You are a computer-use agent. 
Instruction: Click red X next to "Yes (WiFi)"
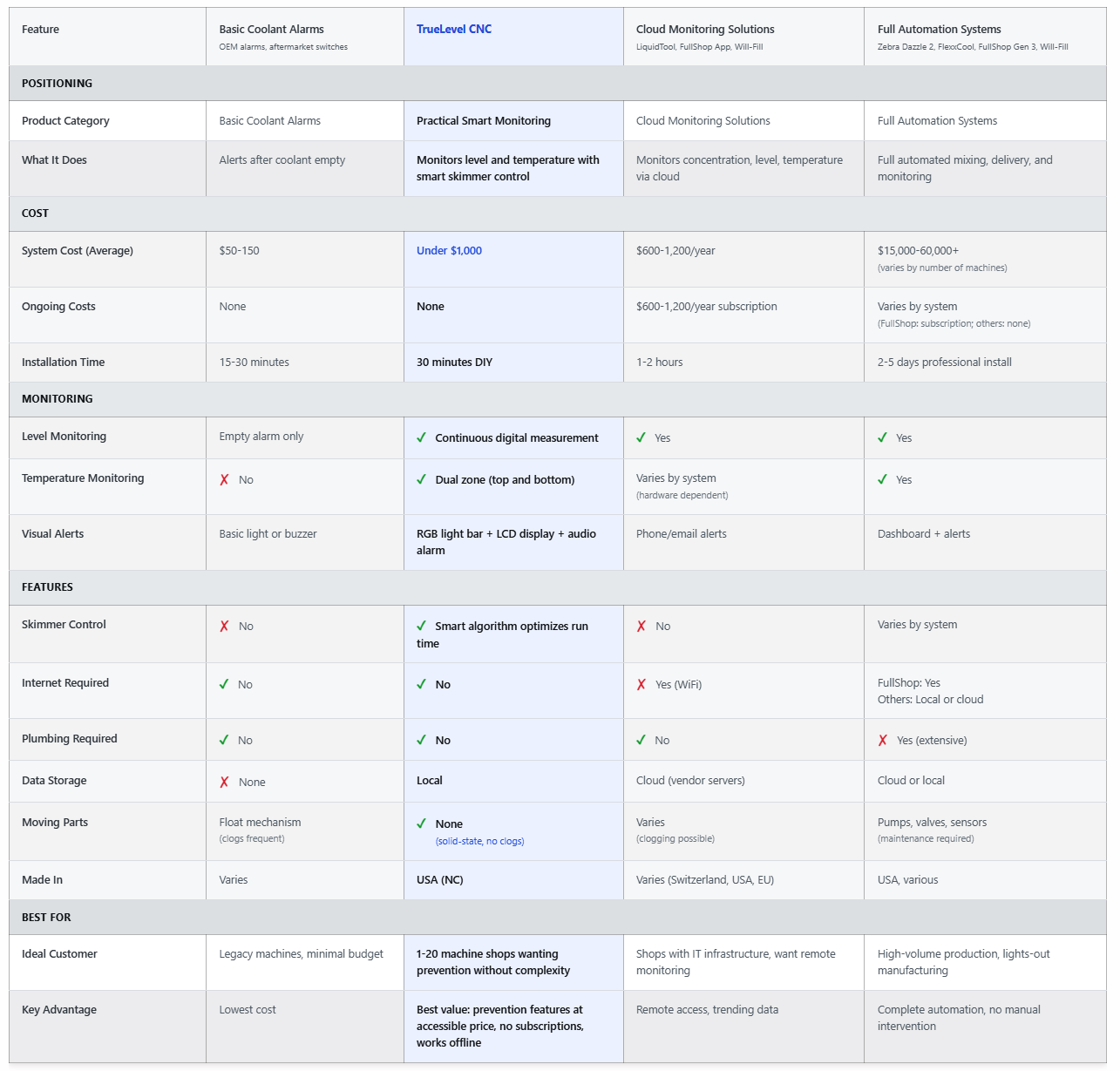641,685
